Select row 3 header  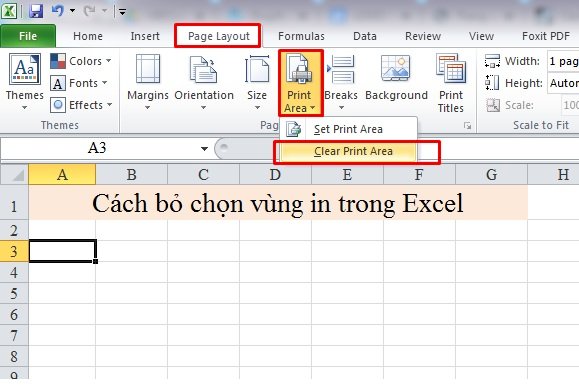point(14,251)
